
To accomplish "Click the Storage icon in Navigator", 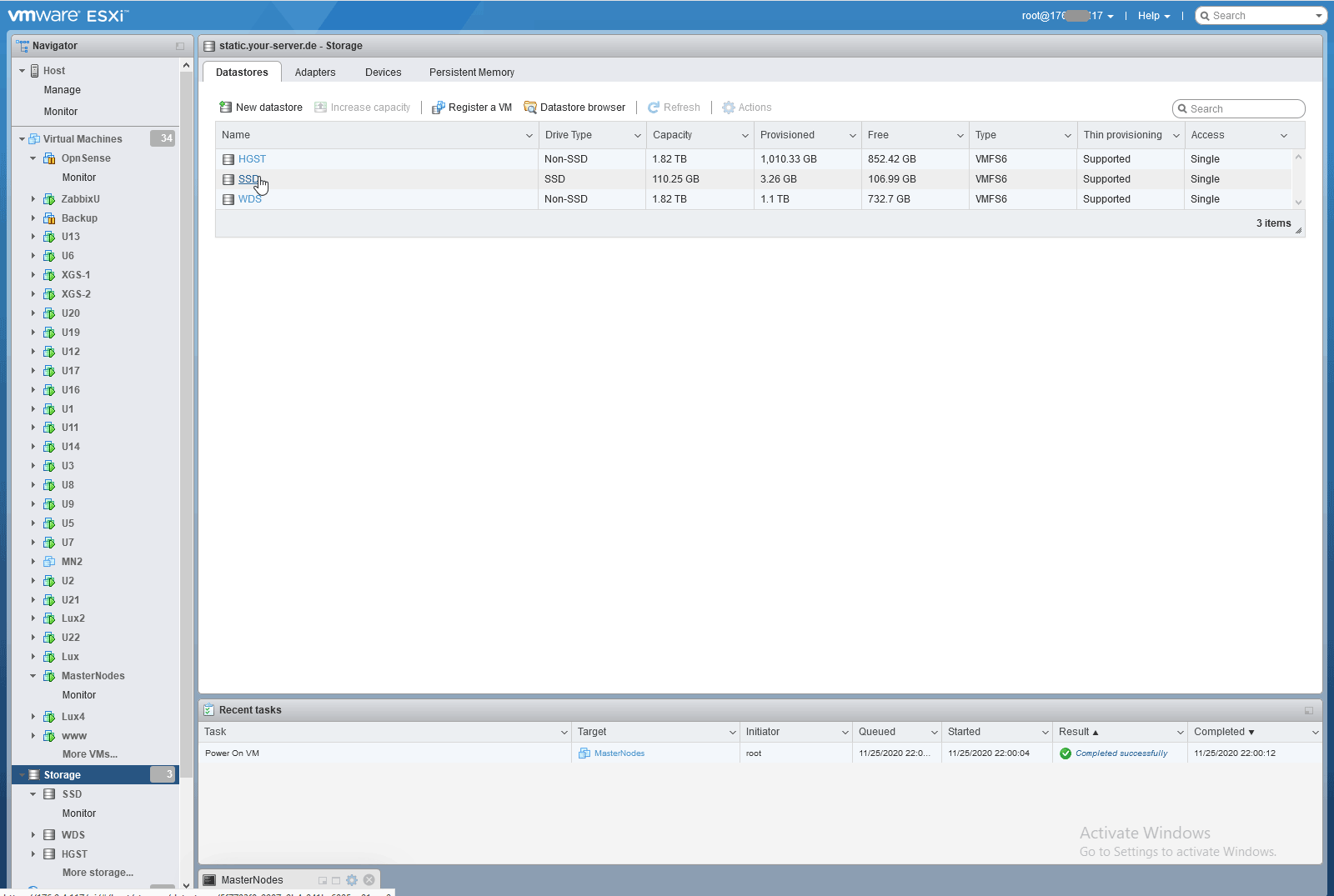I will click(x=34, y=775).
